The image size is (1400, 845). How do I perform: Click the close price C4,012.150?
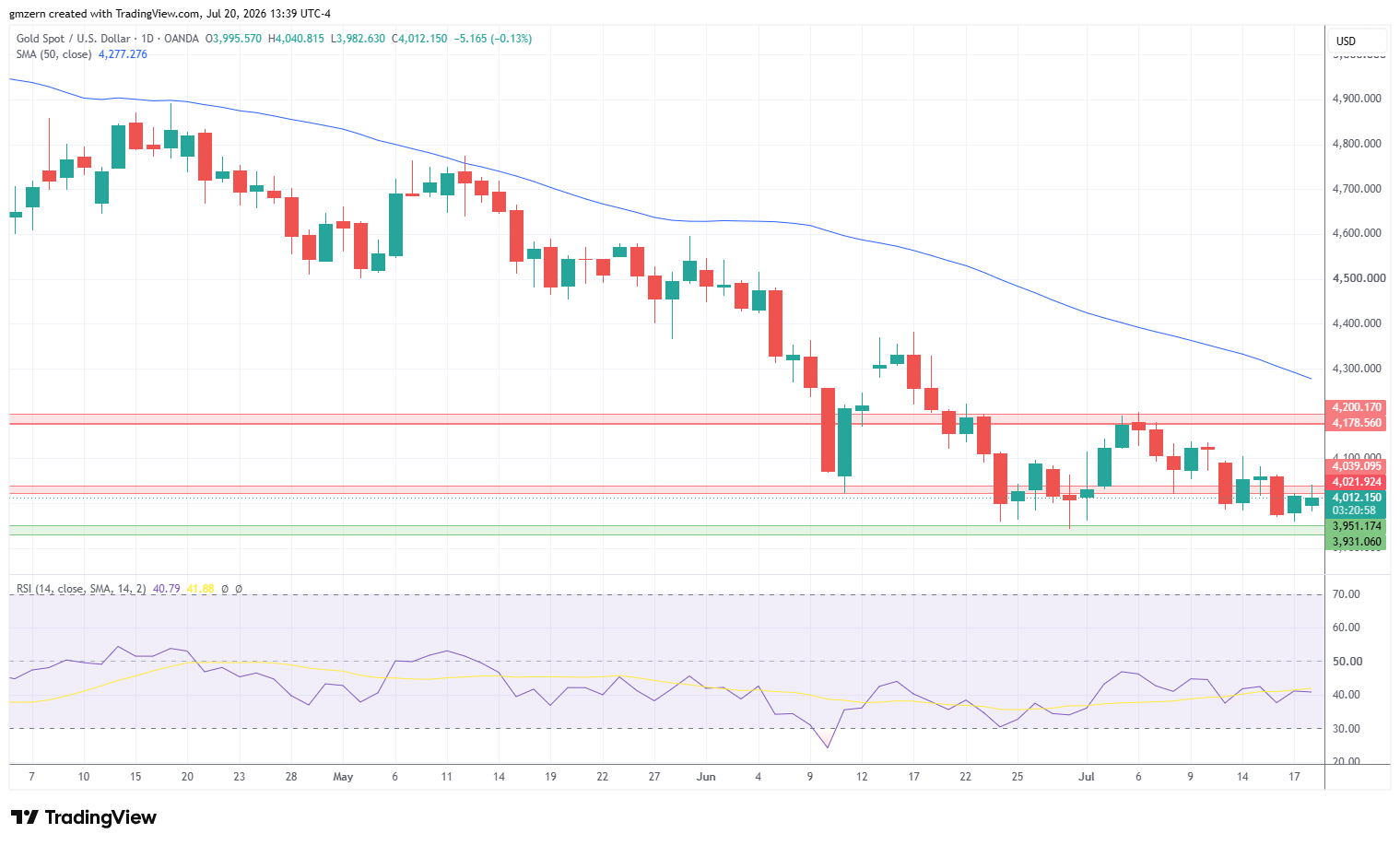pos(419,39)
